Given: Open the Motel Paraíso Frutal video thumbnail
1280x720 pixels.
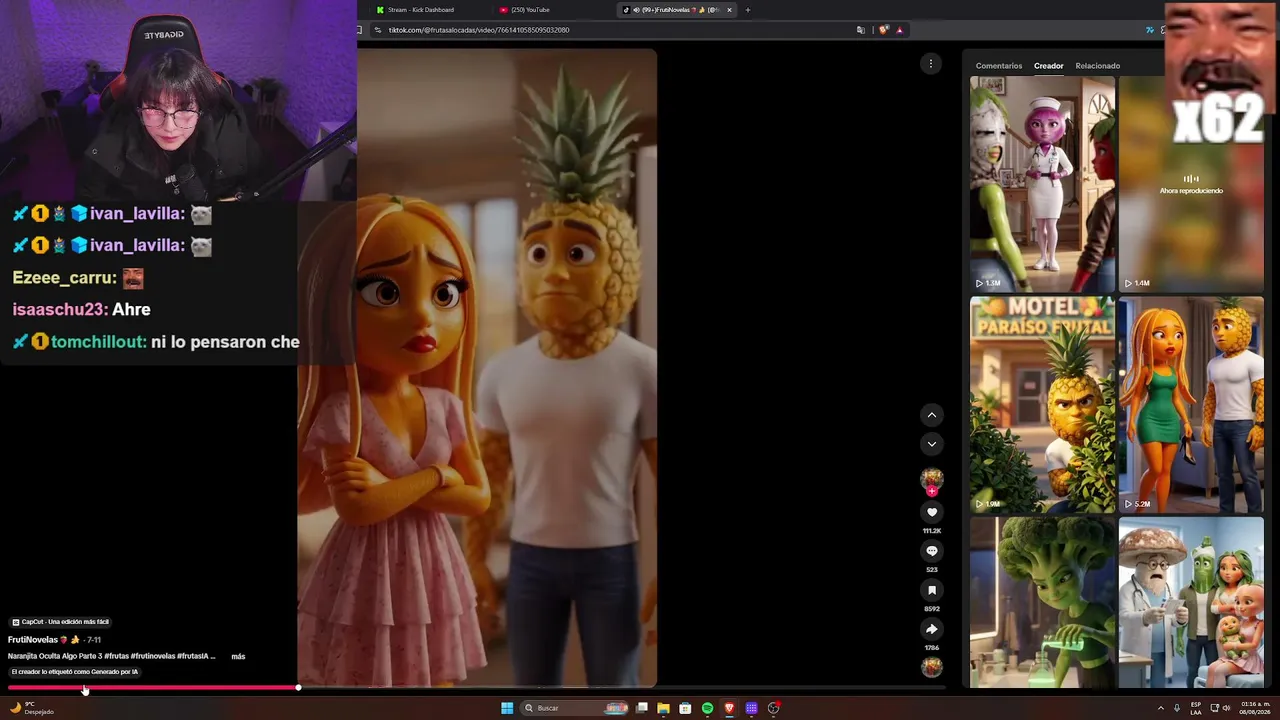Looking at the screenshot, I should [1042, 404].
